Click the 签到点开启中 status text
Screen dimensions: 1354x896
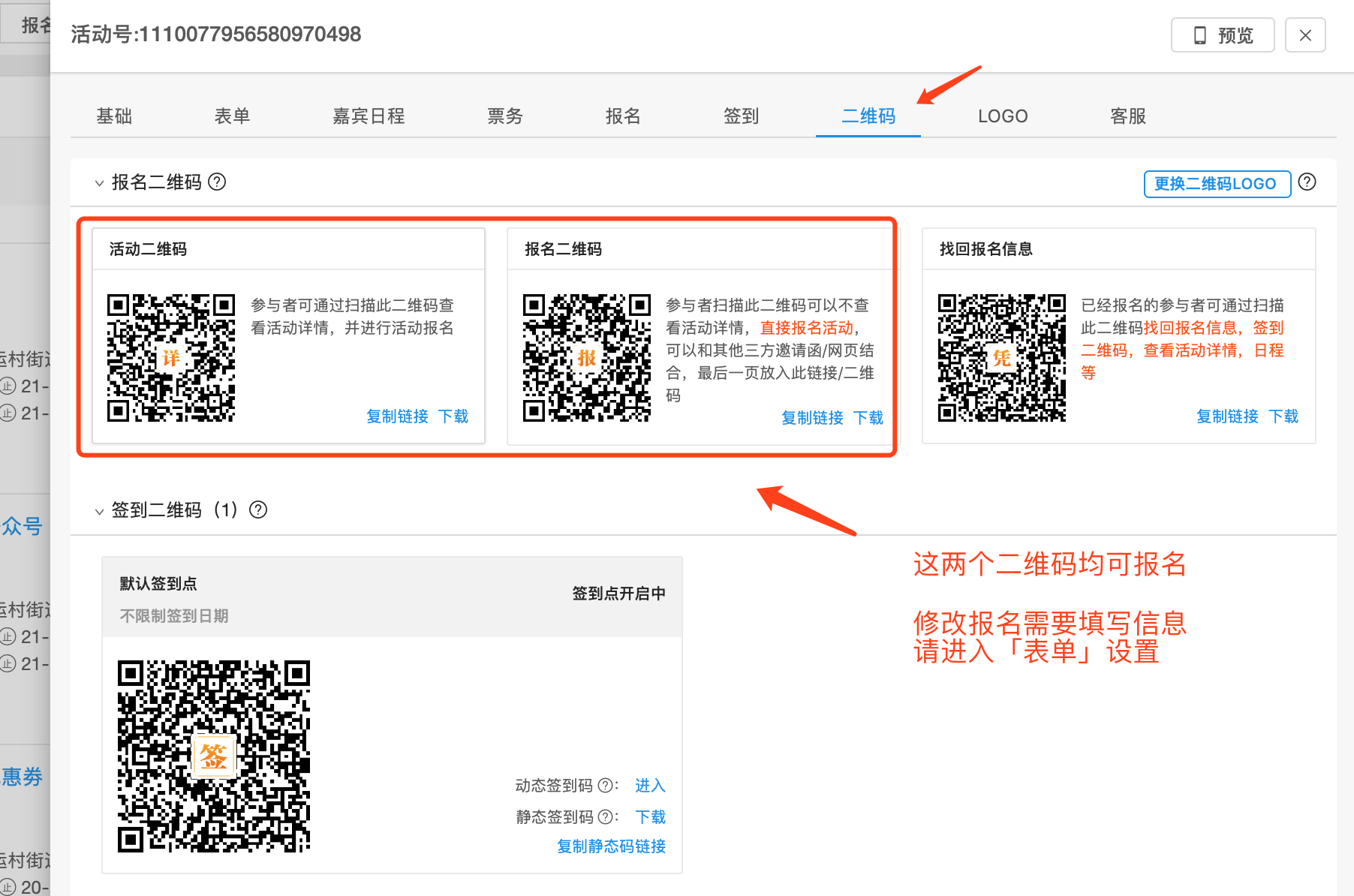[x=619, y=594]
